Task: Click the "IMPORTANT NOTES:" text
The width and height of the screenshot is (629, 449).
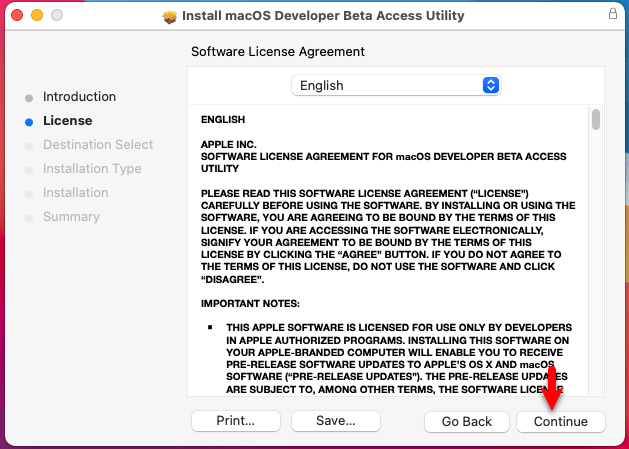Action: click(250, 303)
